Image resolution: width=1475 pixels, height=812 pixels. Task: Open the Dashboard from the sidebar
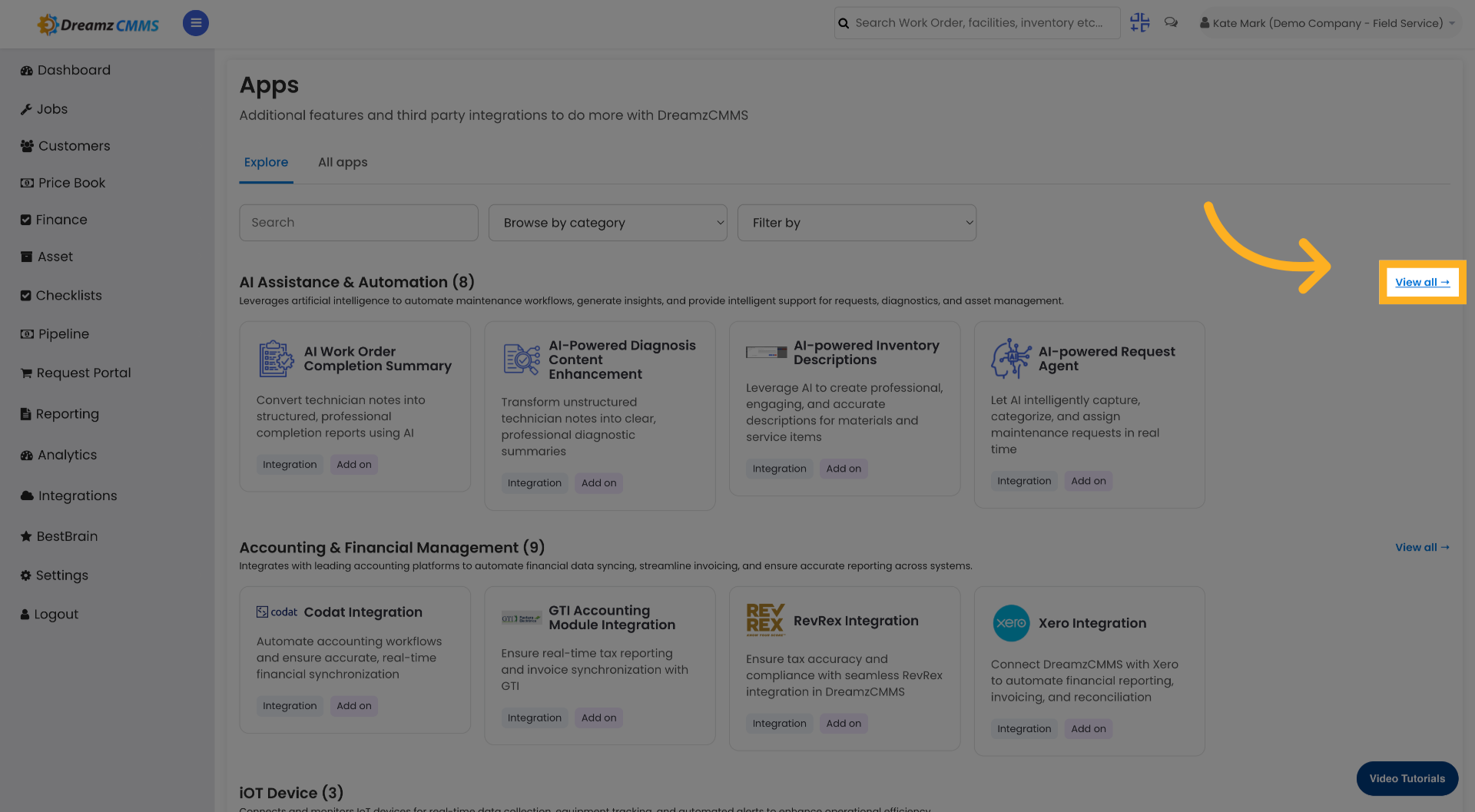pos(73,70)
